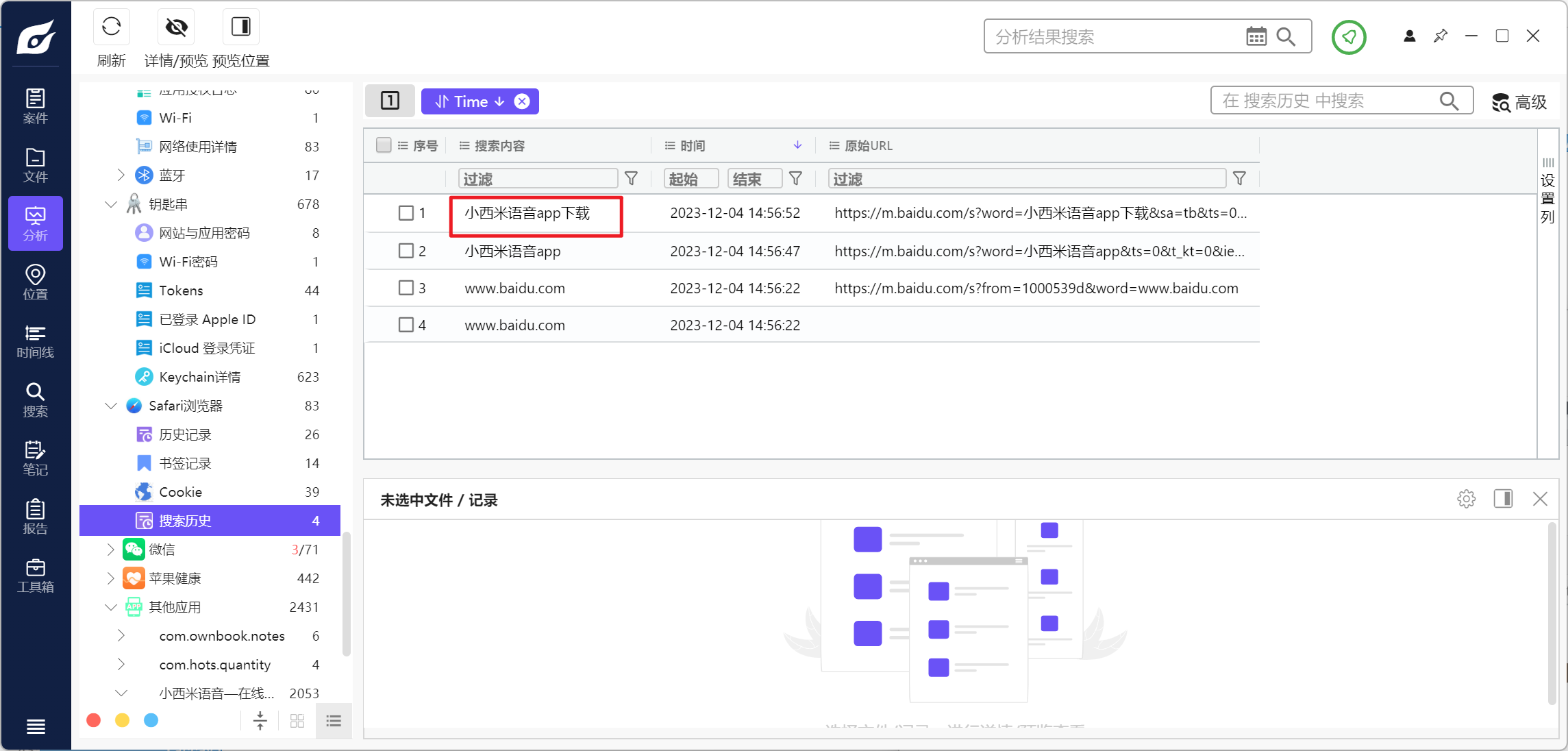Close the preview pane

[1541, 499]
